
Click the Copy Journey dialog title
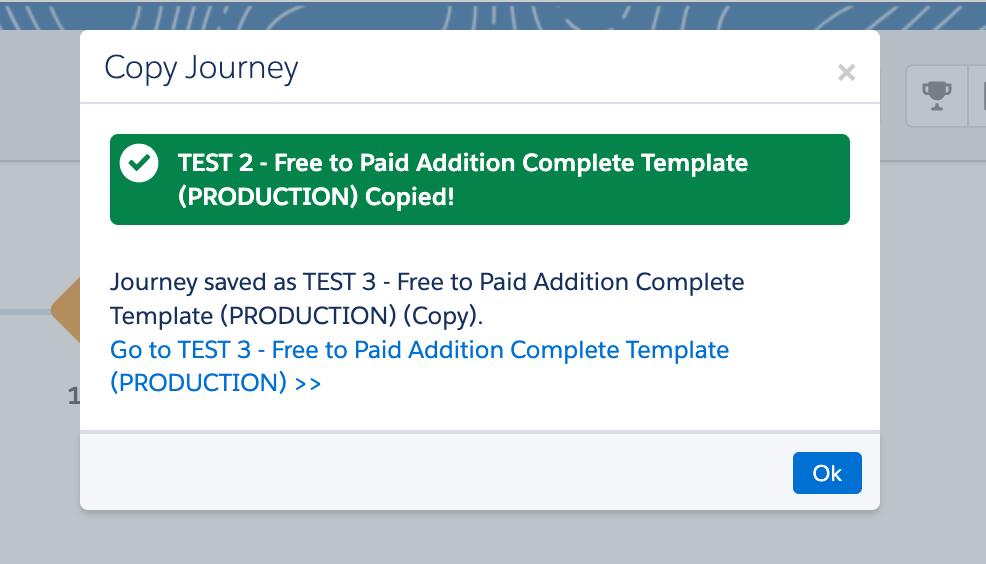pos(201,68)
